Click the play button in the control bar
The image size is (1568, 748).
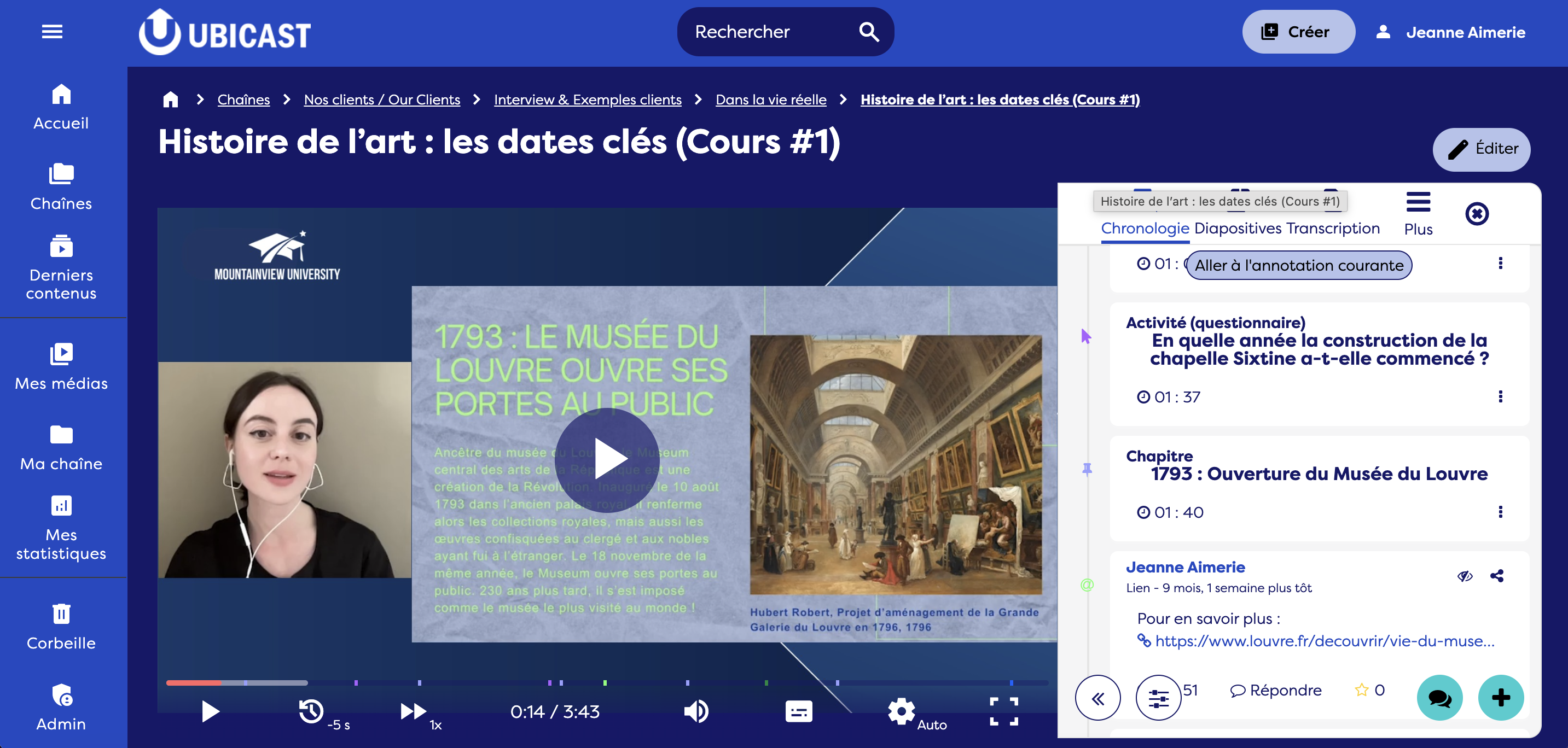210,711
